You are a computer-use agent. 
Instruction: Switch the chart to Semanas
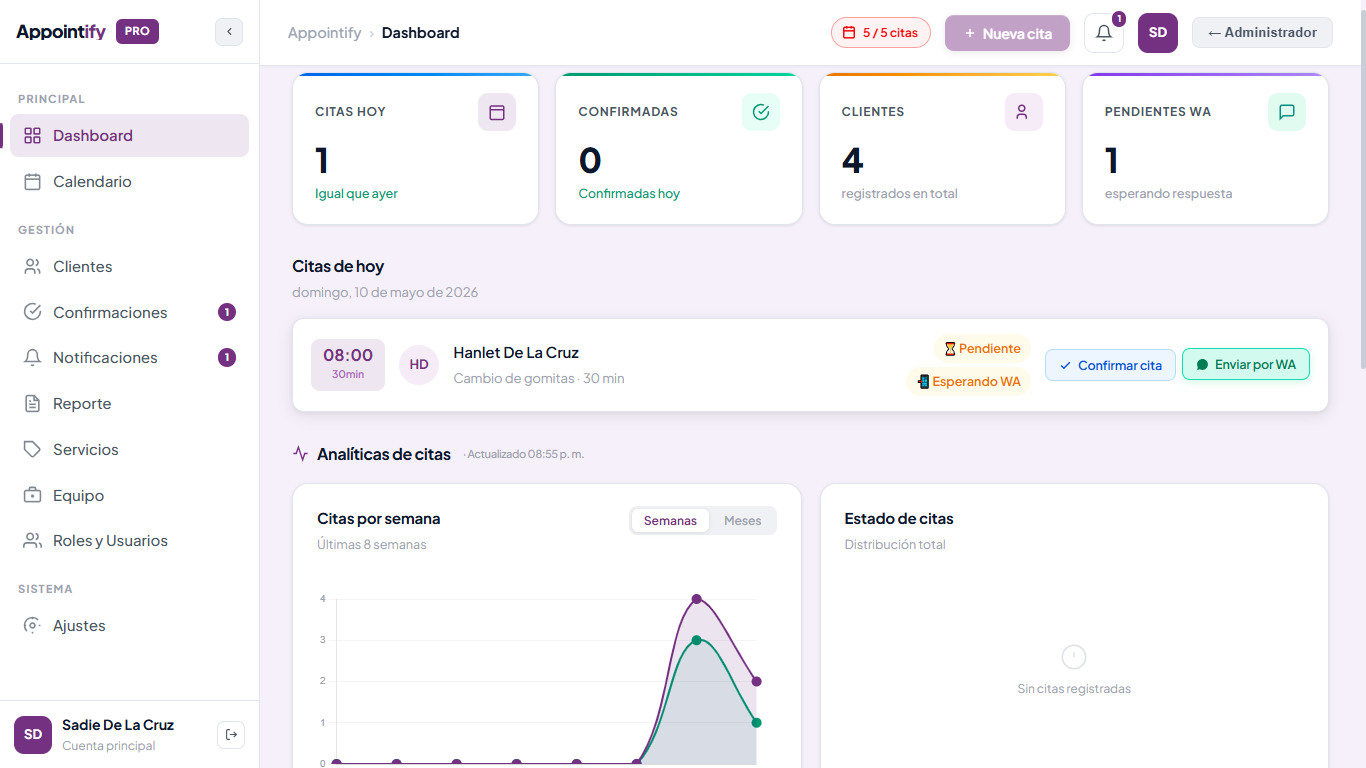point(670,521)
